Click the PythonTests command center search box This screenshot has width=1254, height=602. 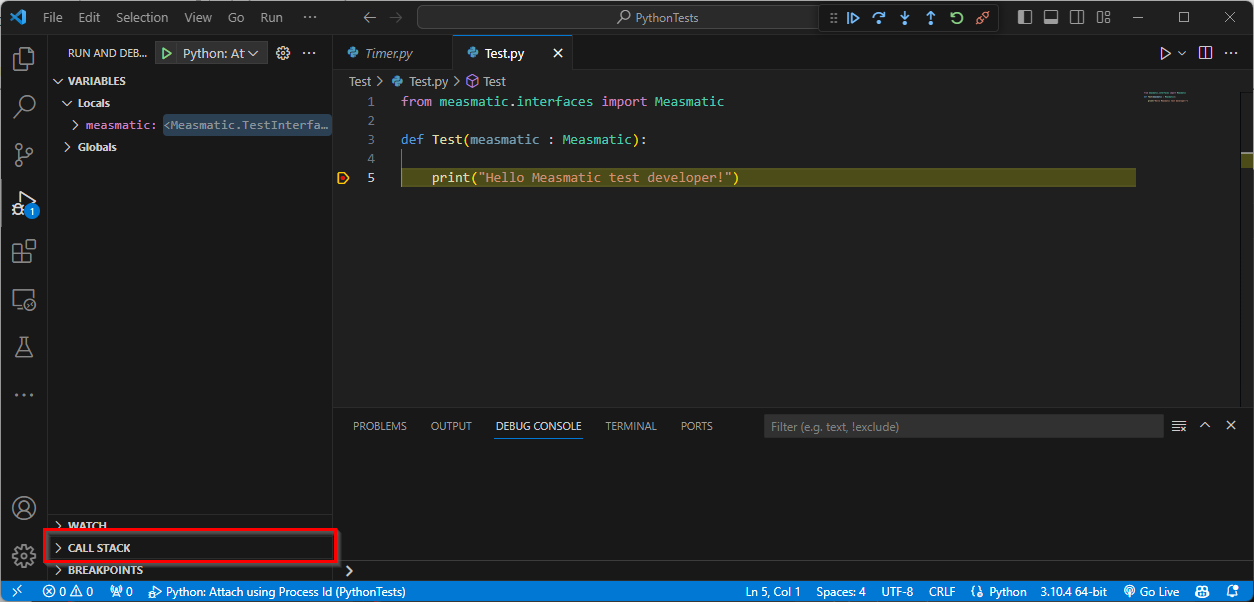coord(618,17)
